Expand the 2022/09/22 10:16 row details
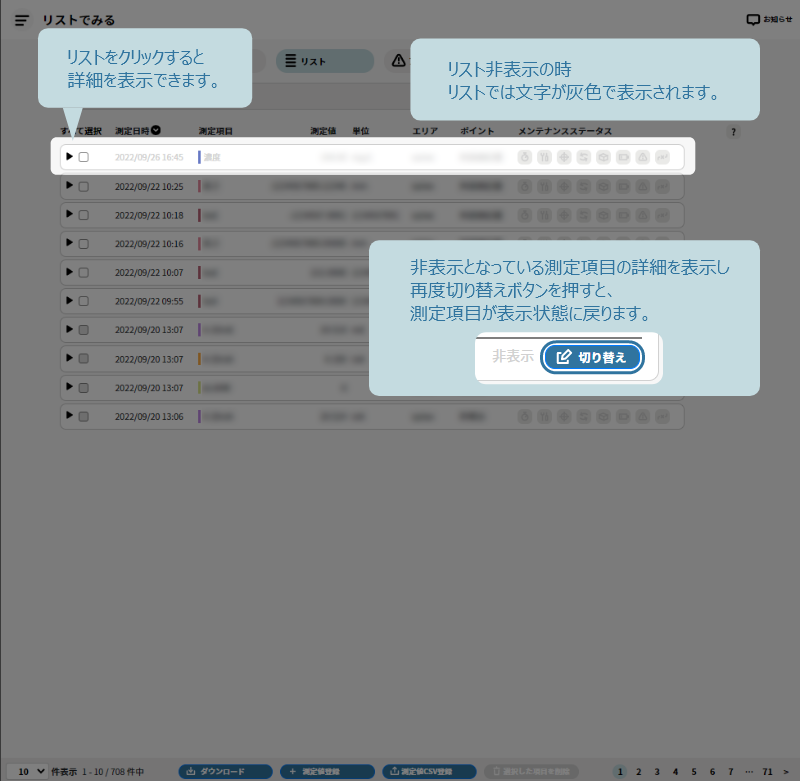 pyautogui.click(x=69, y=242)
